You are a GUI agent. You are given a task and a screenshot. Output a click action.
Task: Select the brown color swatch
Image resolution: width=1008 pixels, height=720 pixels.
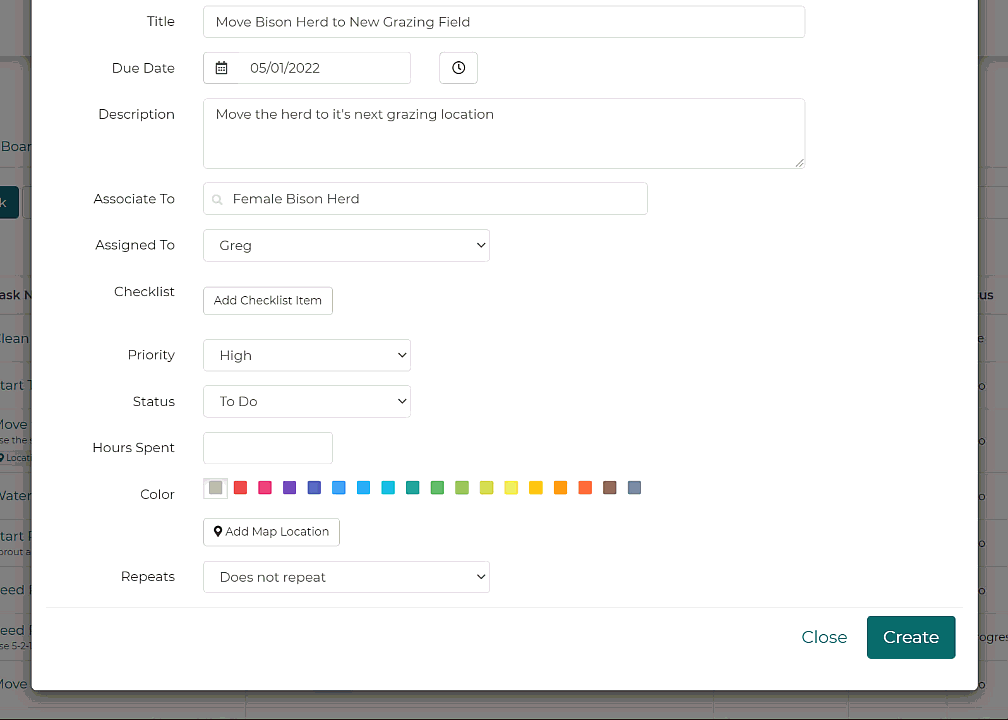tap(610, 488)
